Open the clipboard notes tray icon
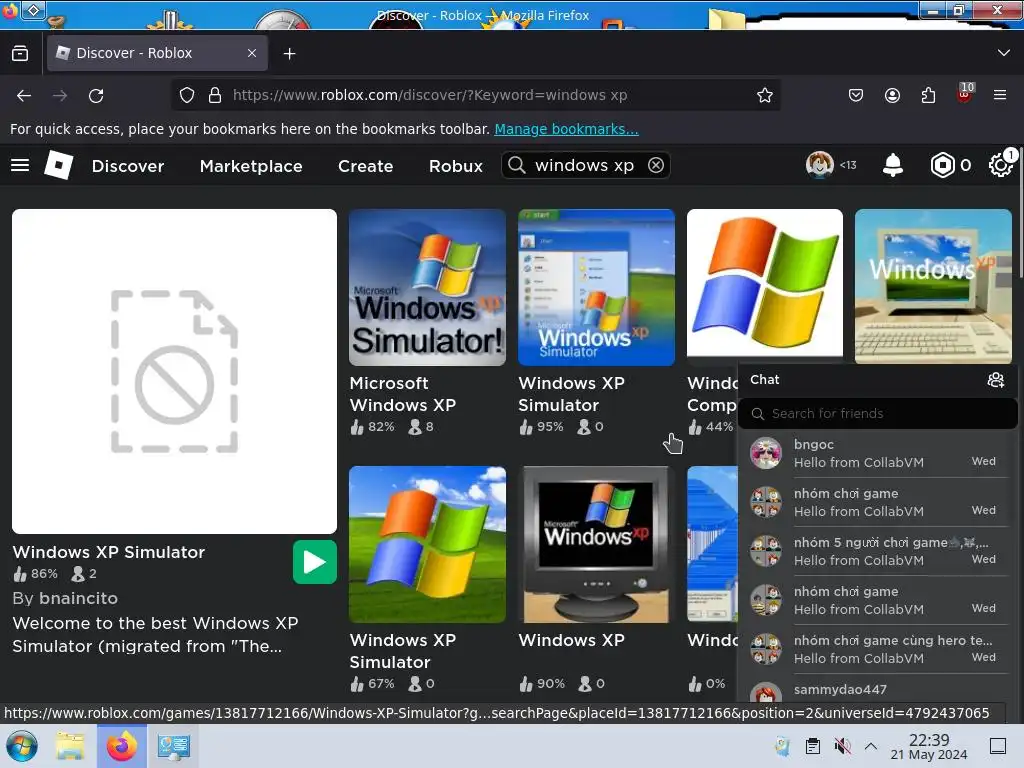Viewport: 1024px width, 768px height. pos(812,746)
